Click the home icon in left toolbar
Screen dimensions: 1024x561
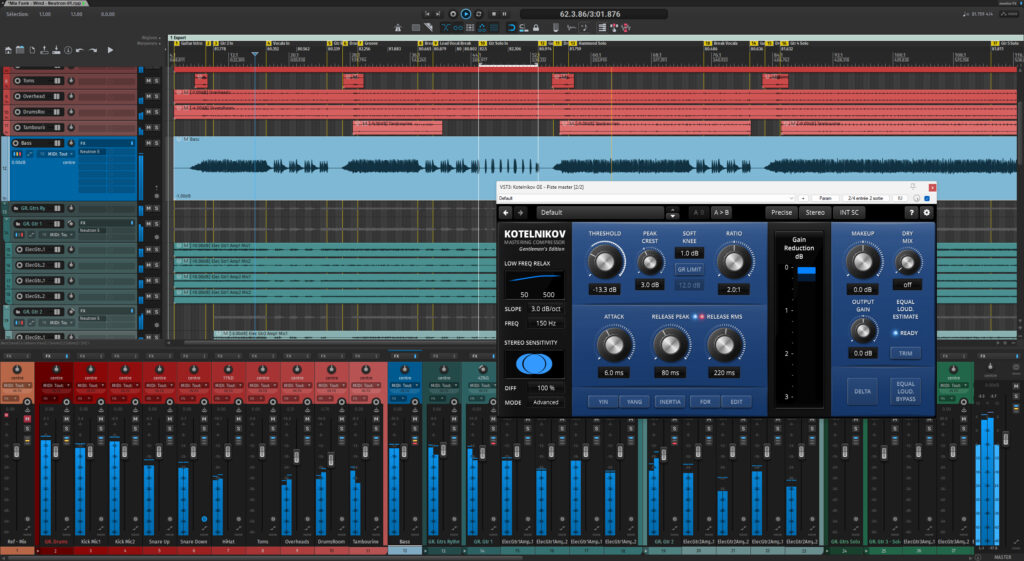click(8, 50)
